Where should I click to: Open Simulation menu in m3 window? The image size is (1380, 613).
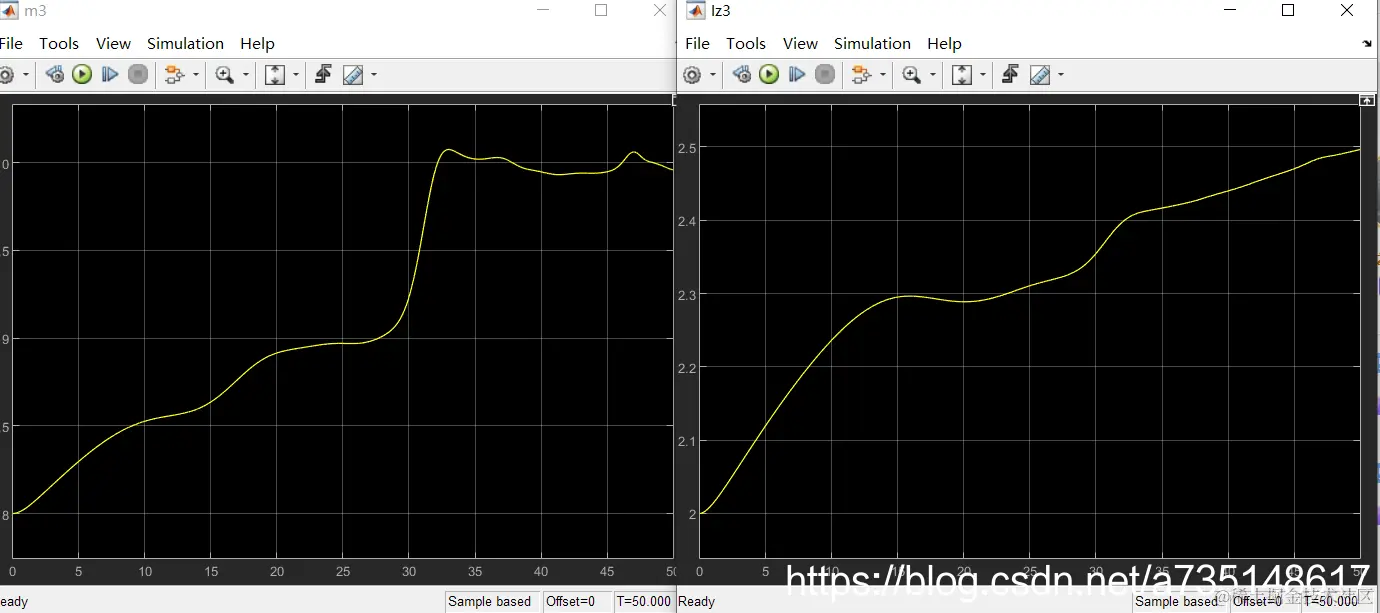(x=185, y=44)
